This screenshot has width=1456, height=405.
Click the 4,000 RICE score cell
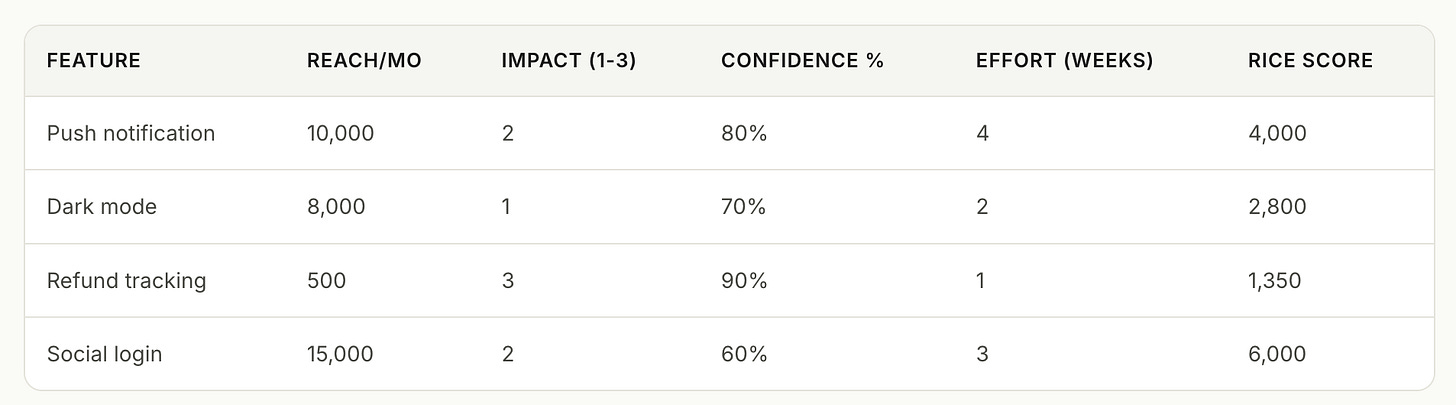(x=1277, y=133)
